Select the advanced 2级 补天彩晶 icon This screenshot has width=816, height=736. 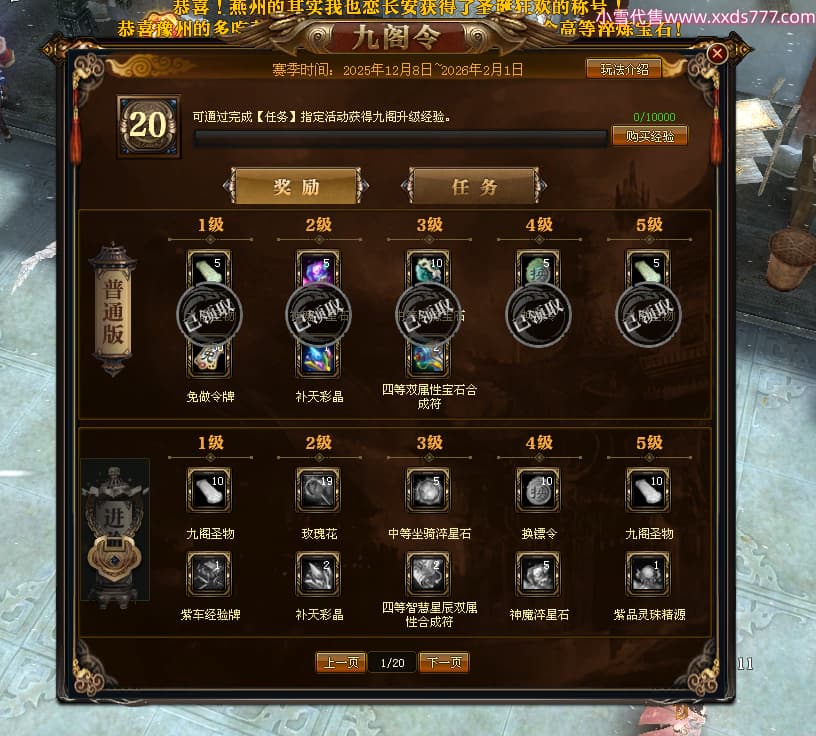point(318,574)
